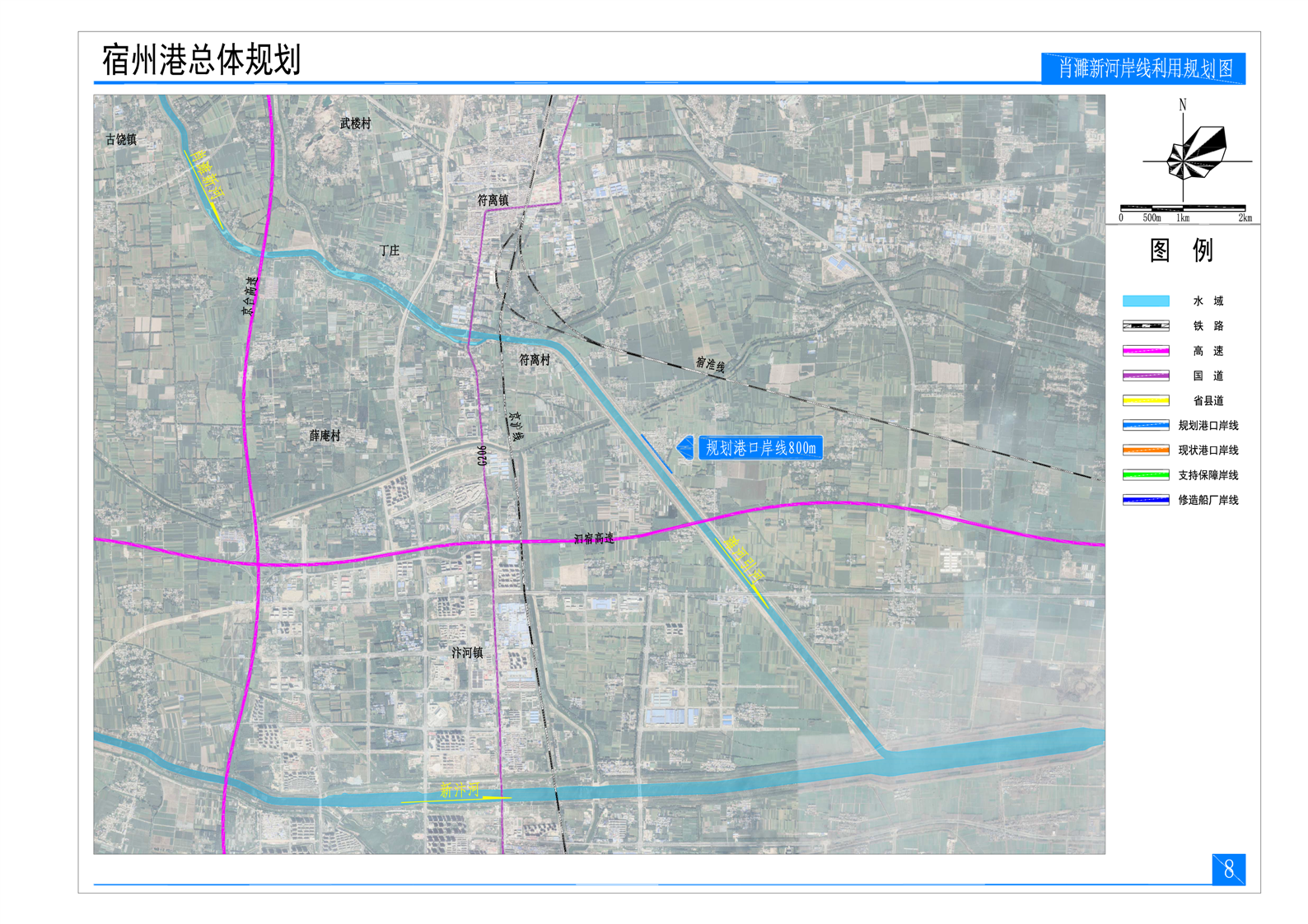Click the 高速 magenta legend swatch

pos(1145,351)
